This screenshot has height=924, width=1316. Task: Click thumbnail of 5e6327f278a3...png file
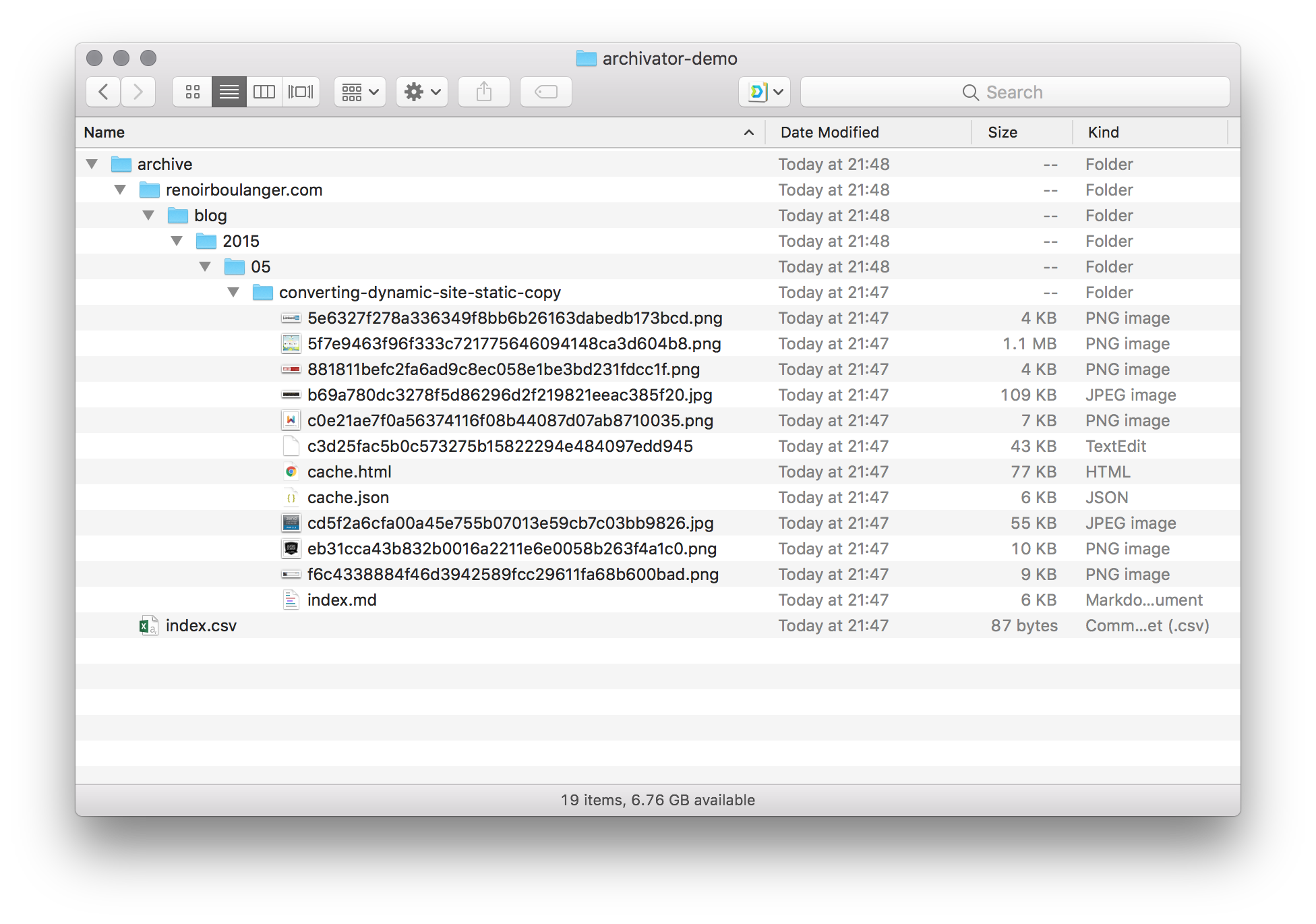[x=291, y=318]
